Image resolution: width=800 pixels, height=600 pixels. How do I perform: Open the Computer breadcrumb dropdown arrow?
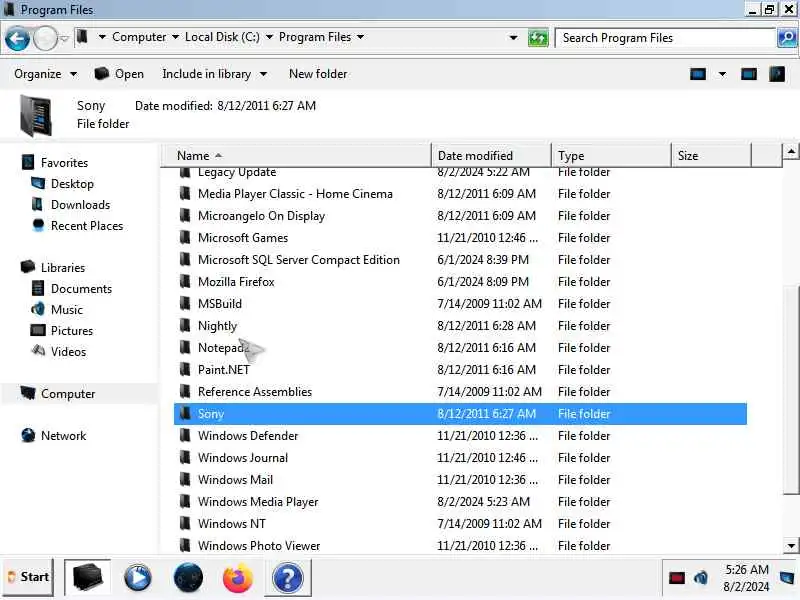point(176,37)
